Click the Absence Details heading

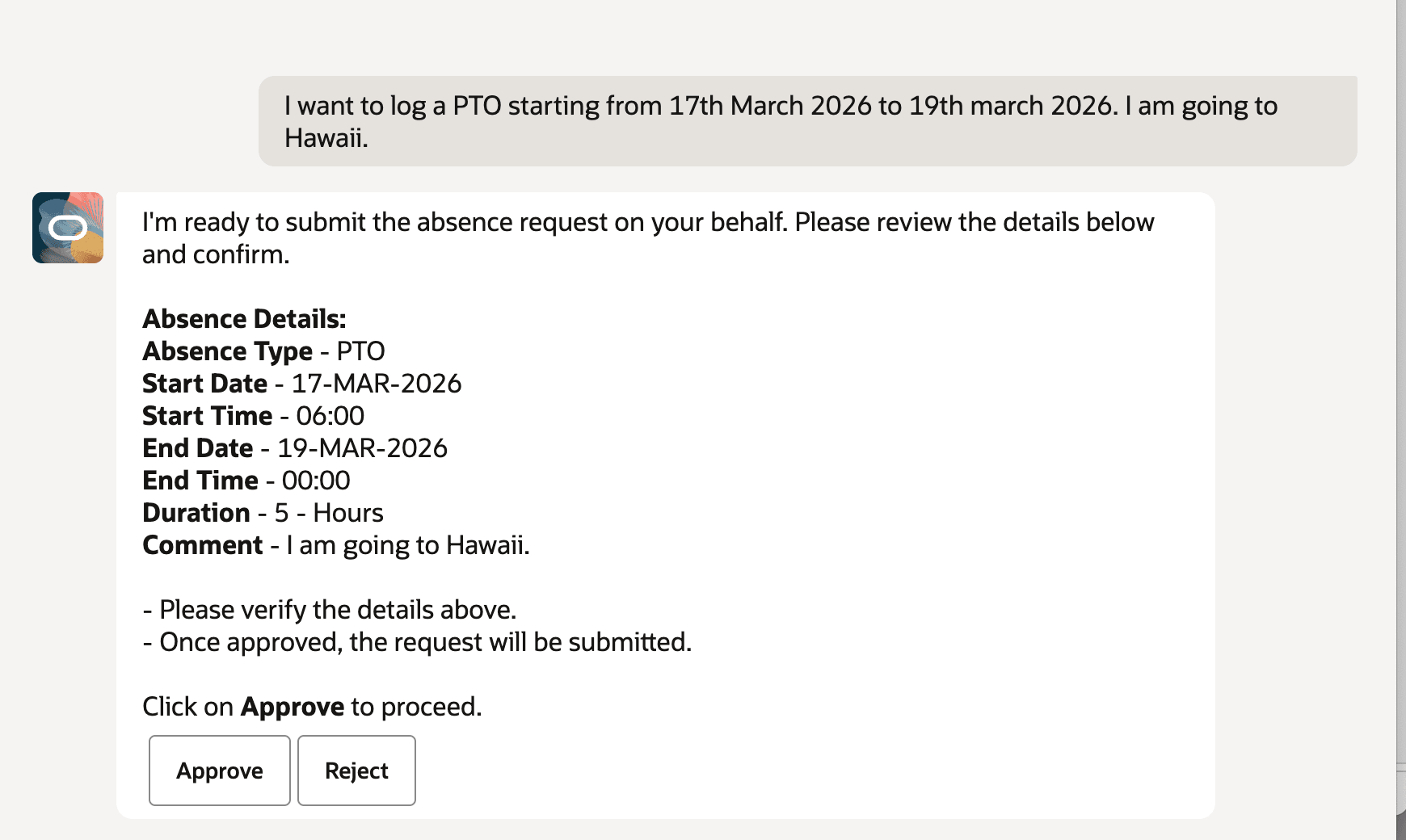tap(244, 318)
